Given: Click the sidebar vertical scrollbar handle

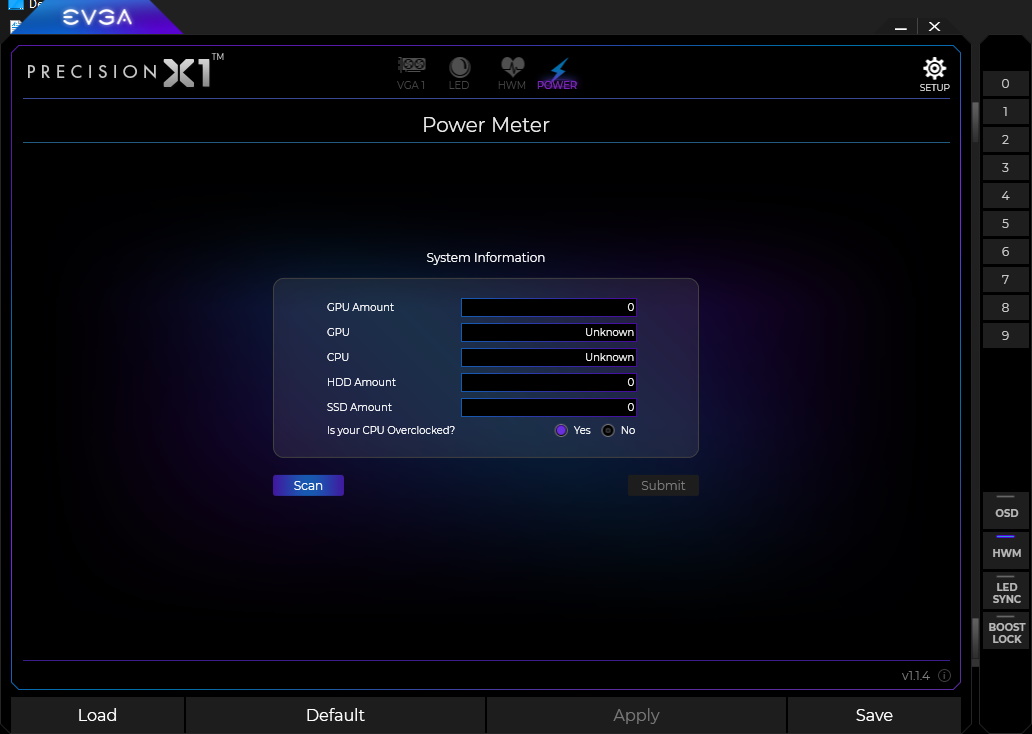Looking at the screenshot, I should click(x=976, y=121).
